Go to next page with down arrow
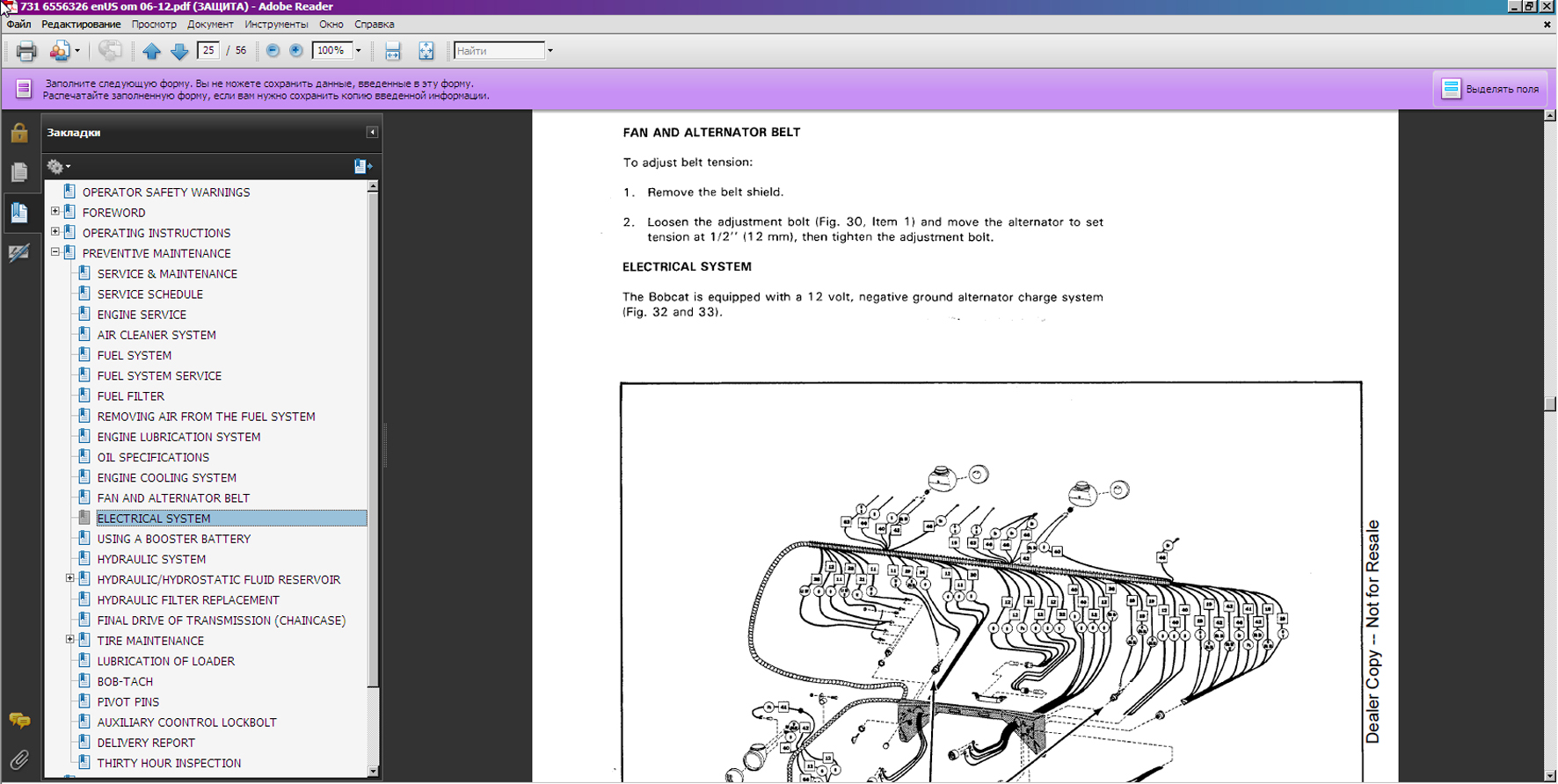This screenshot has width=1558, height=784. coord(179,51)
